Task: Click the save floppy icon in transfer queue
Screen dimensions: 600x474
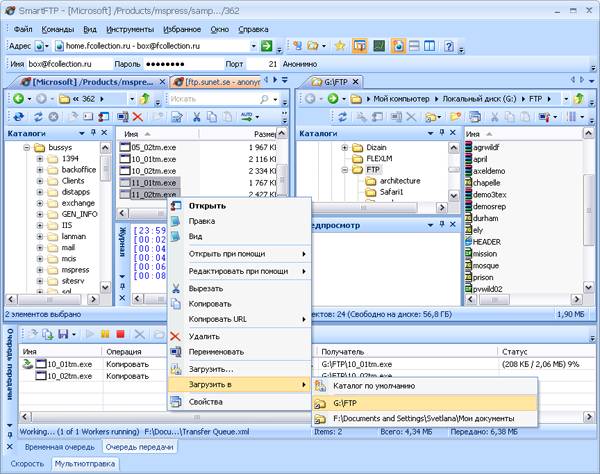Action: 63,334
